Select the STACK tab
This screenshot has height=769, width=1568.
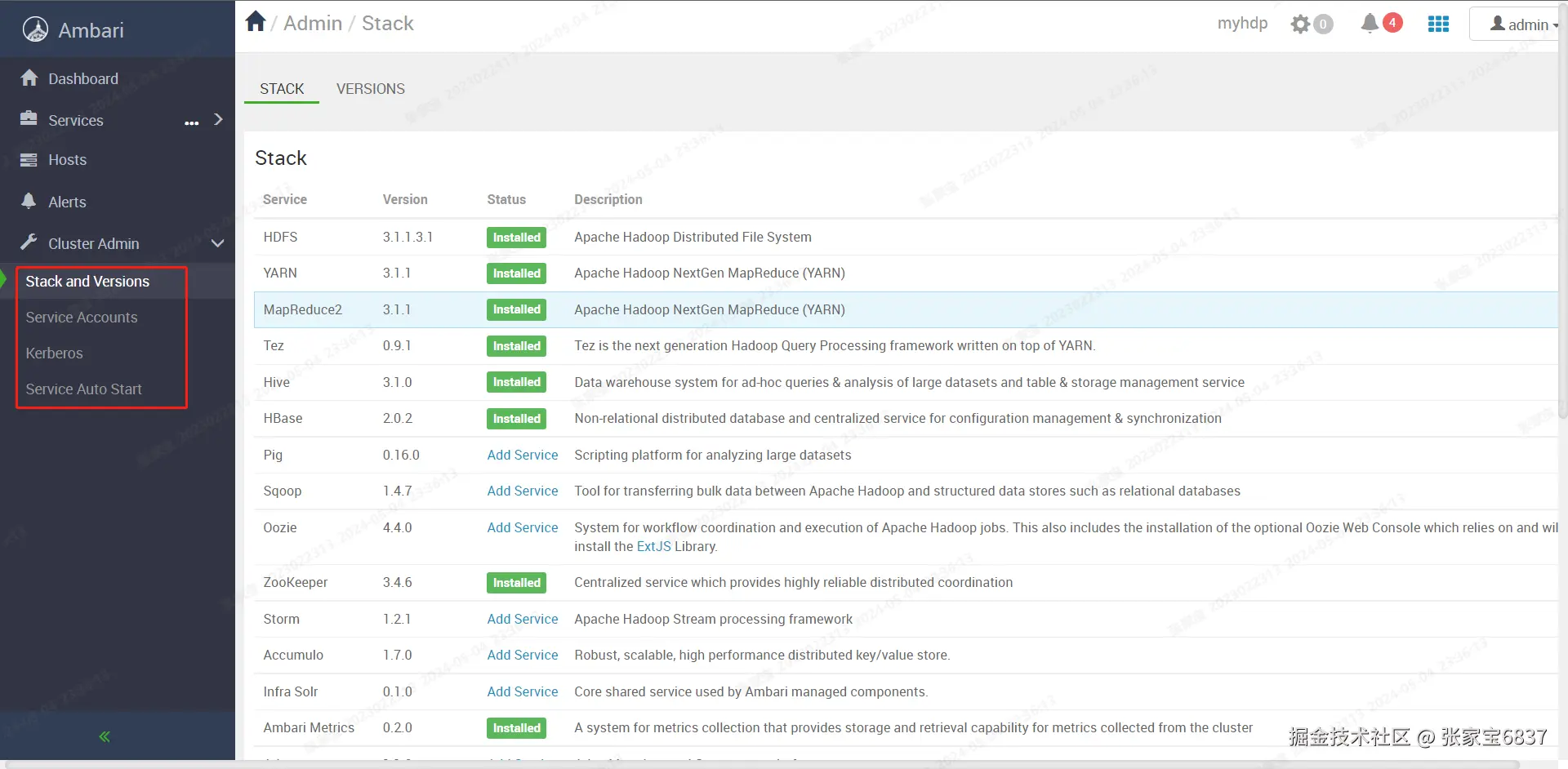(282, 89)
